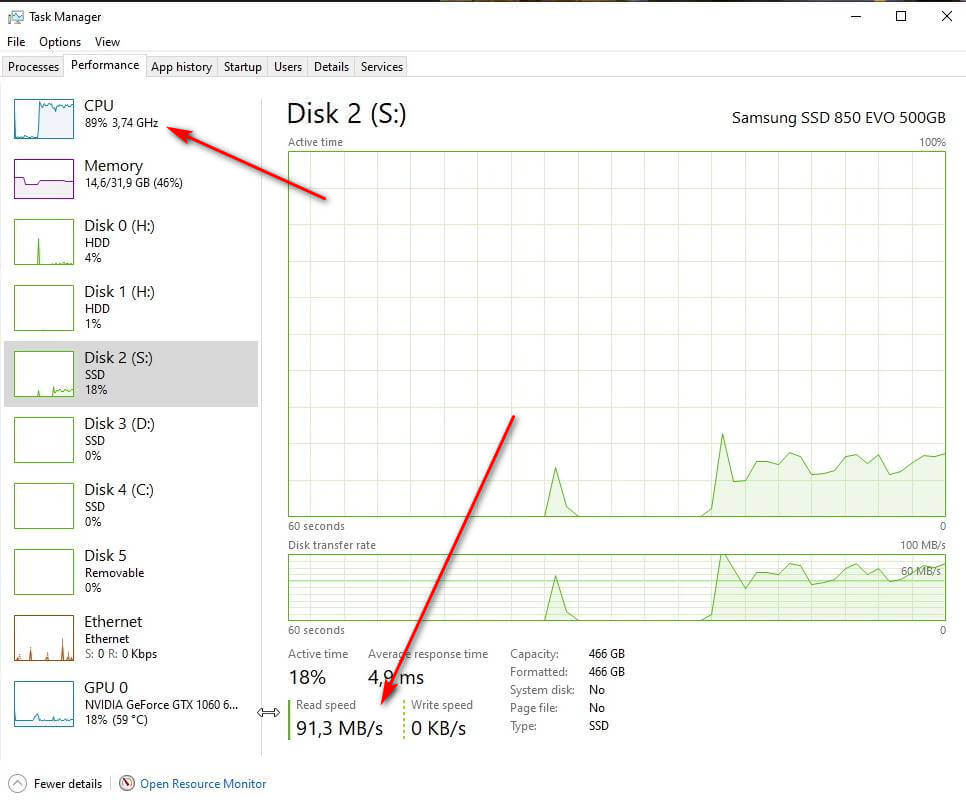Select the Ethernet label in sidebar

(x=113, y=621)
